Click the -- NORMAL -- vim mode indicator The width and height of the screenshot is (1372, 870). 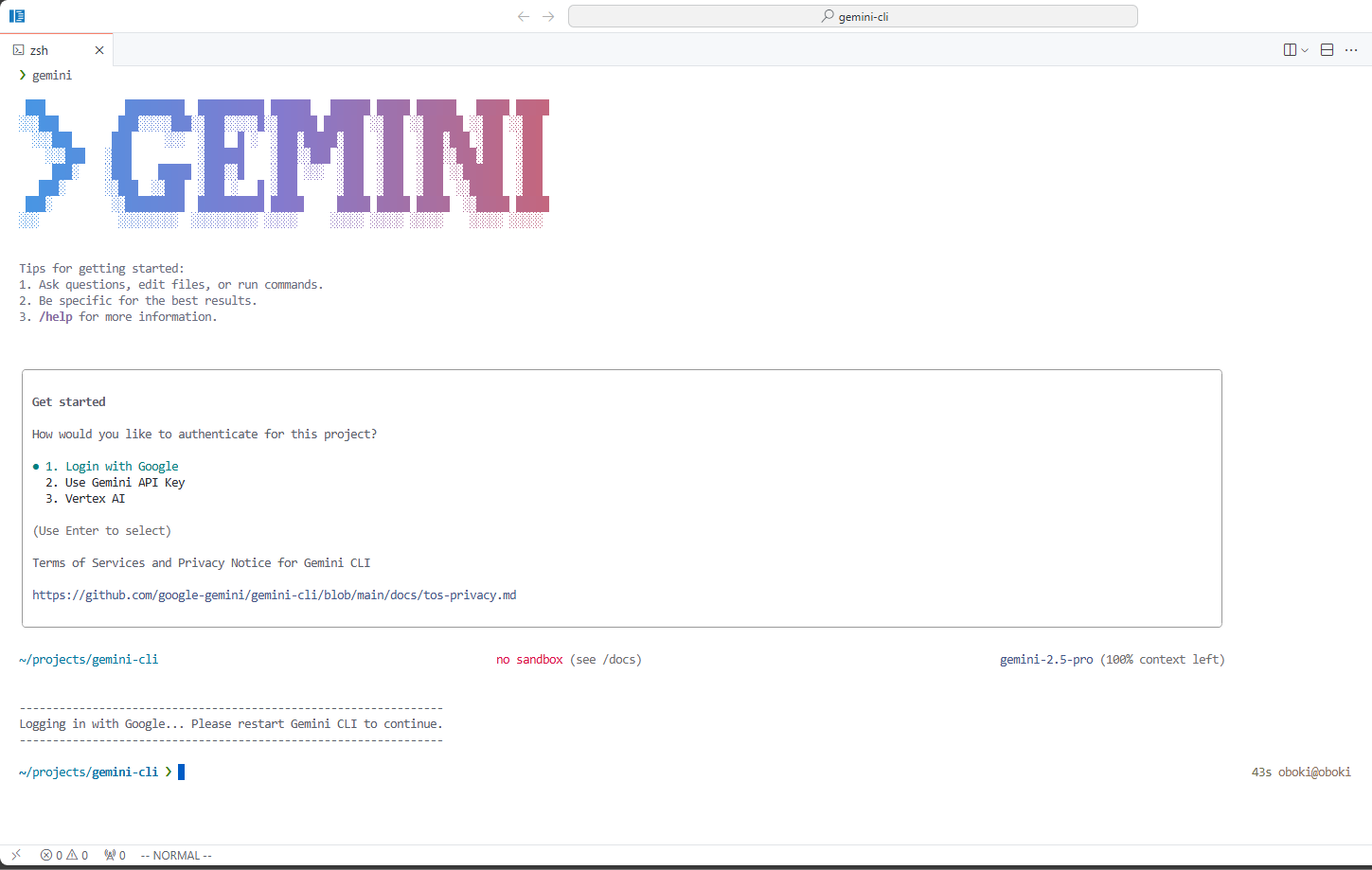coord(176,855)
